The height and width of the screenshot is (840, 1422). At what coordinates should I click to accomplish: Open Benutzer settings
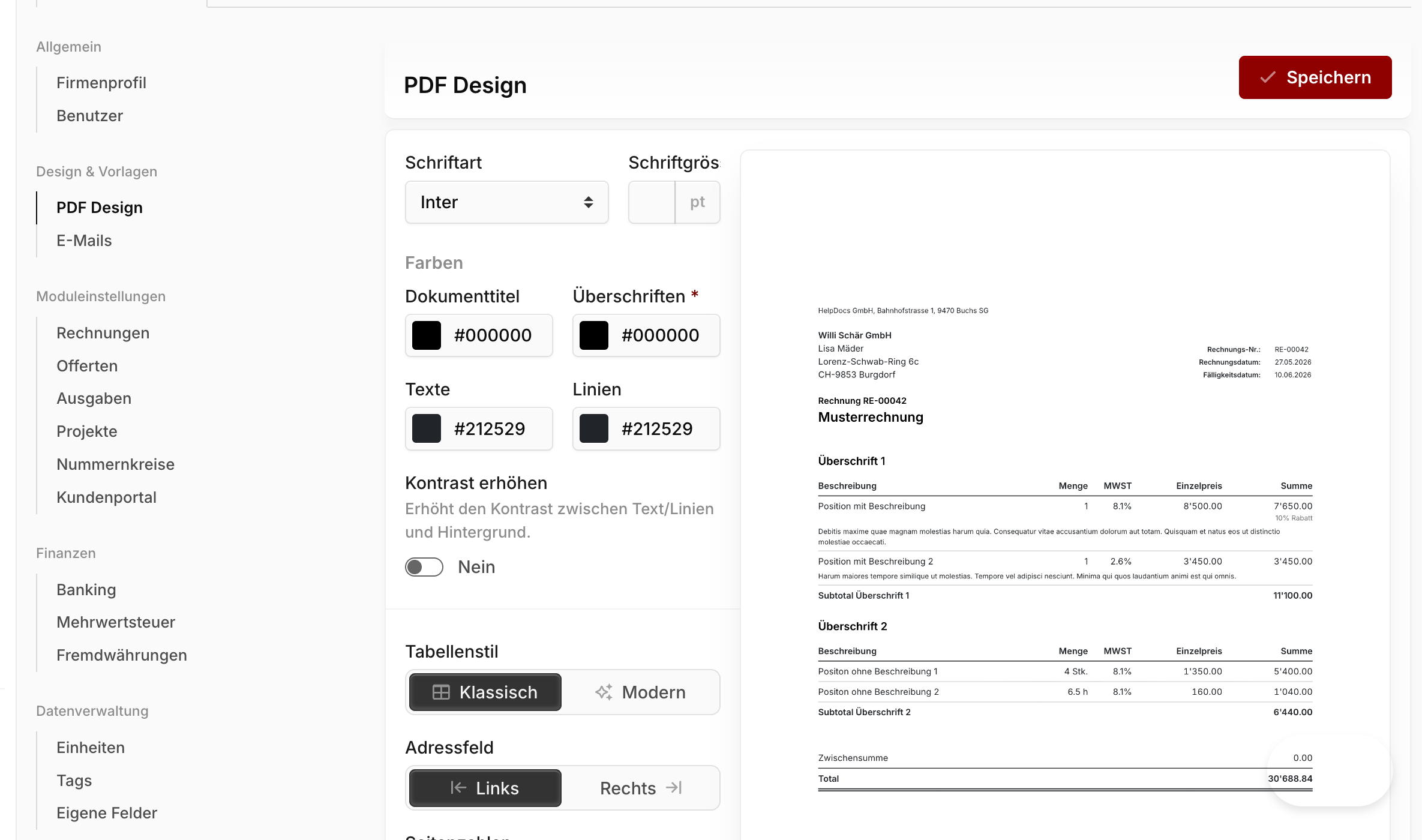[x=89, y=116]
